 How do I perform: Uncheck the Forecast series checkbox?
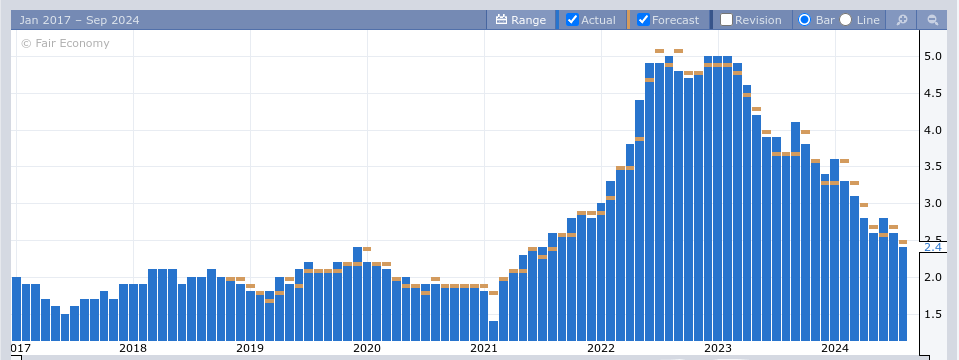tap(643, 20)
